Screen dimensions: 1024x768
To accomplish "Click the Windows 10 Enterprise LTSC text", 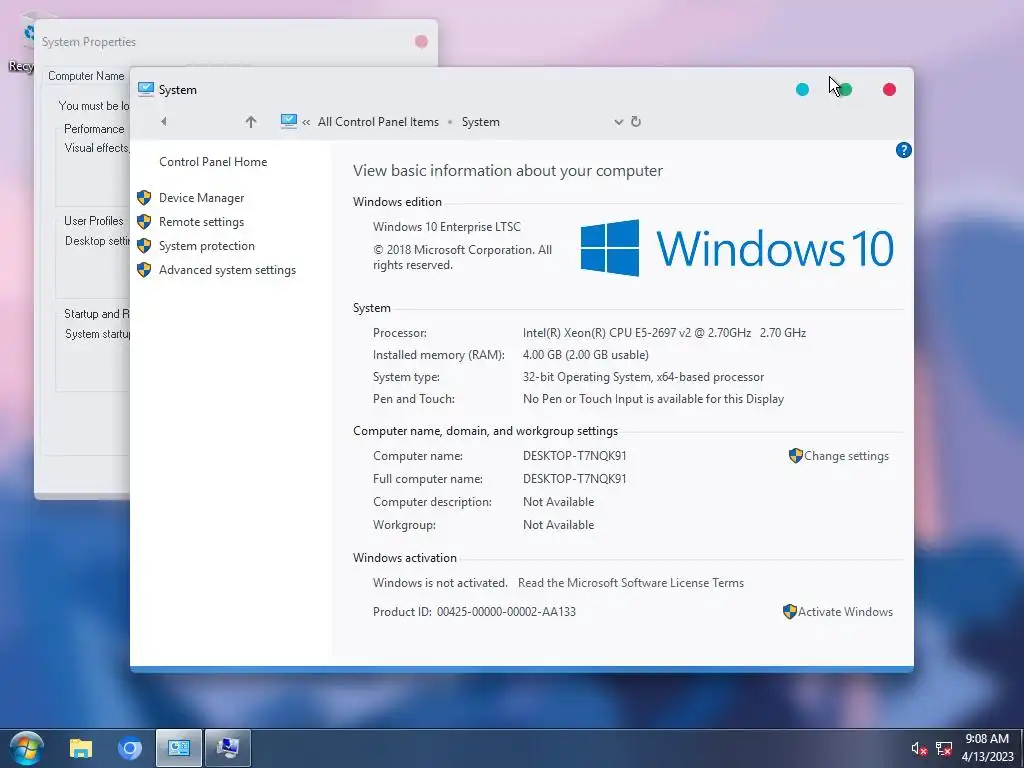I will click(447, 227).
